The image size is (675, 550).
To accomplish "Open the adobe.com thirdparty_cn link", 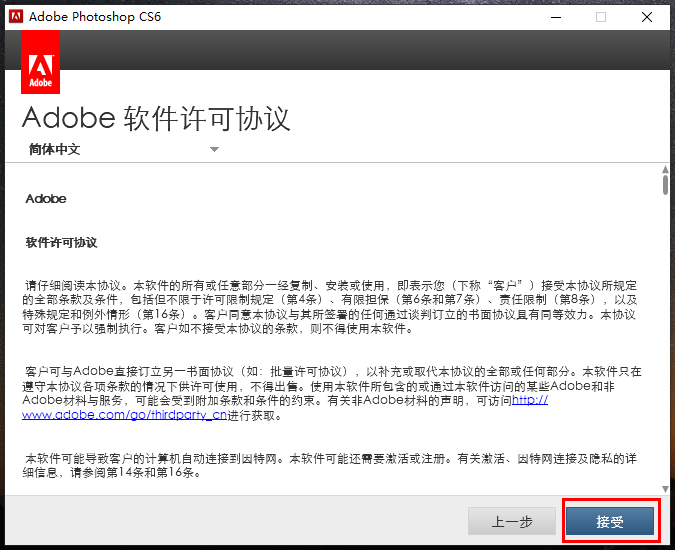I will click(124, 414).
